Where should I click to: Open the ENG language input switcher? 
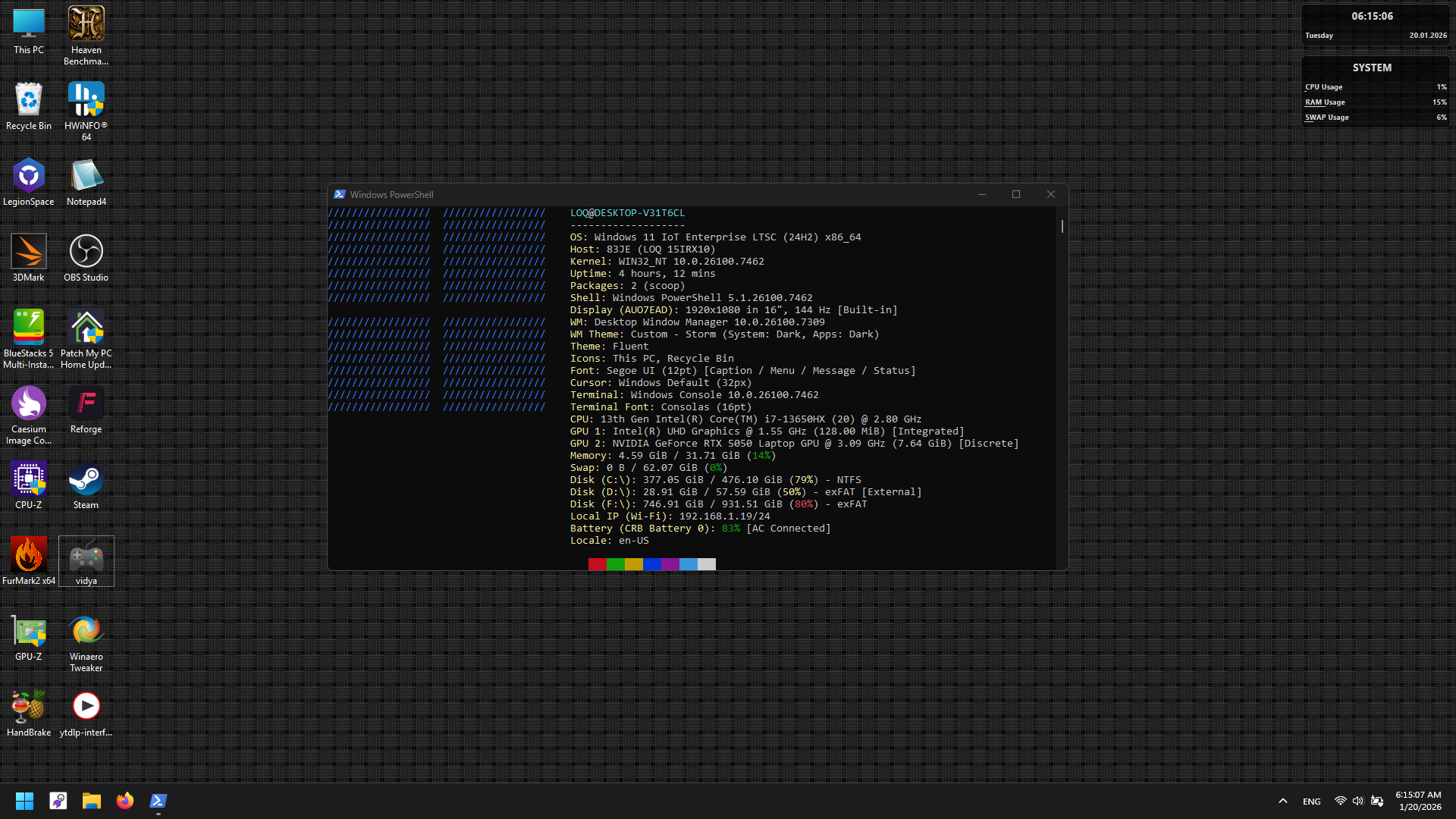pyautogui.click(x=1312, y=802)
